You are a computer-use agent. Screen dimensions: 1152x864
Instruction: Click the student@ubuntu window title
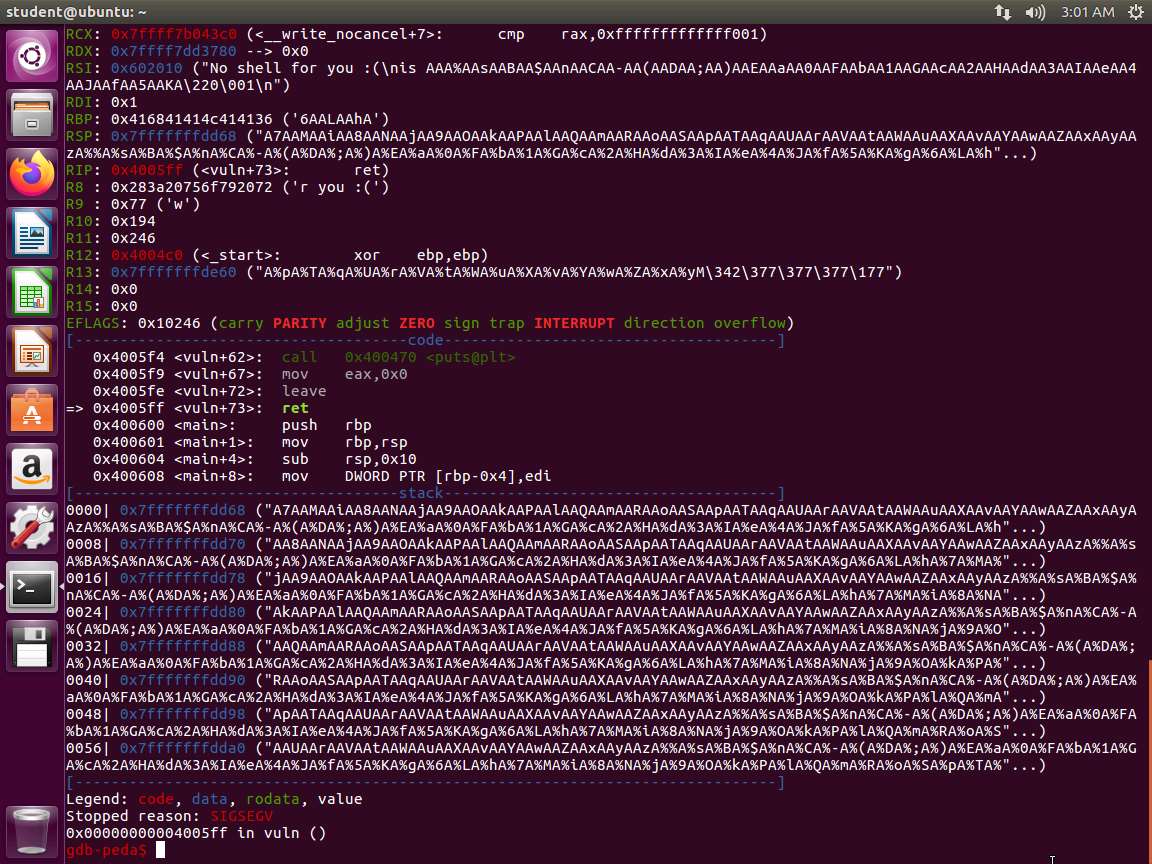76,12
